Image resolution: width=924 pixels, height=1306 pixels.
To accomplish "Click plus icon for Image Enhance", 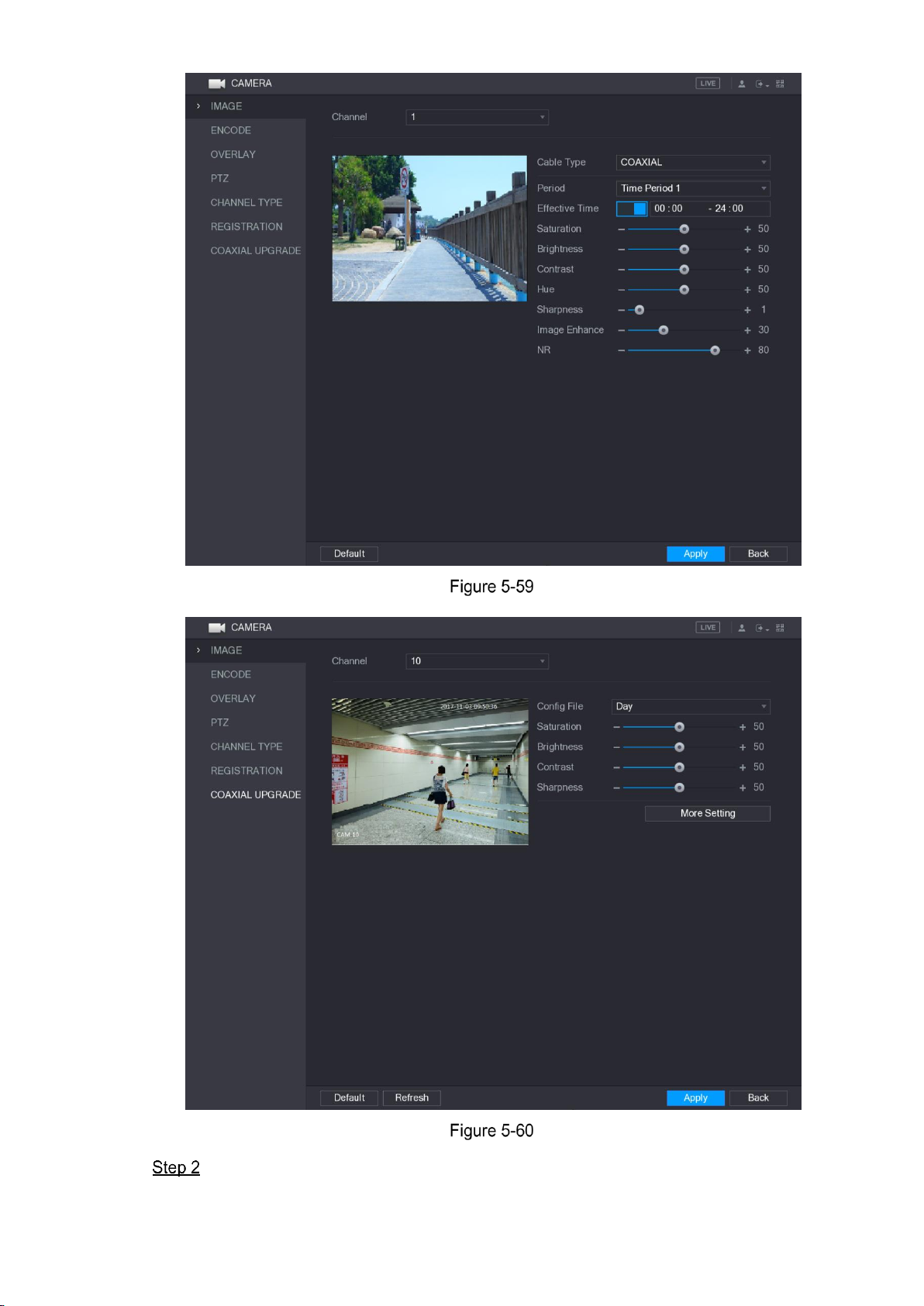I will pyautogui.click(x=747, y=330).
